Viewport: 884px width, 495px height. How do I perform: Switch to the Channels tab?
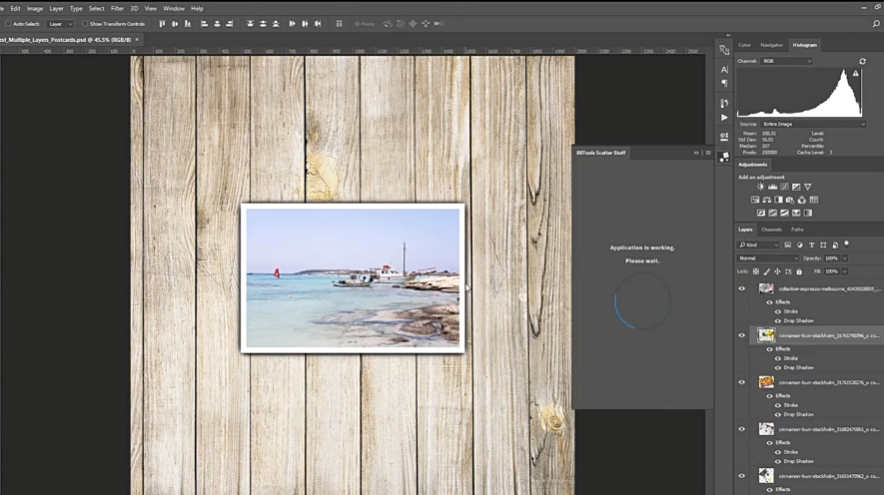(x=771, y=229)
